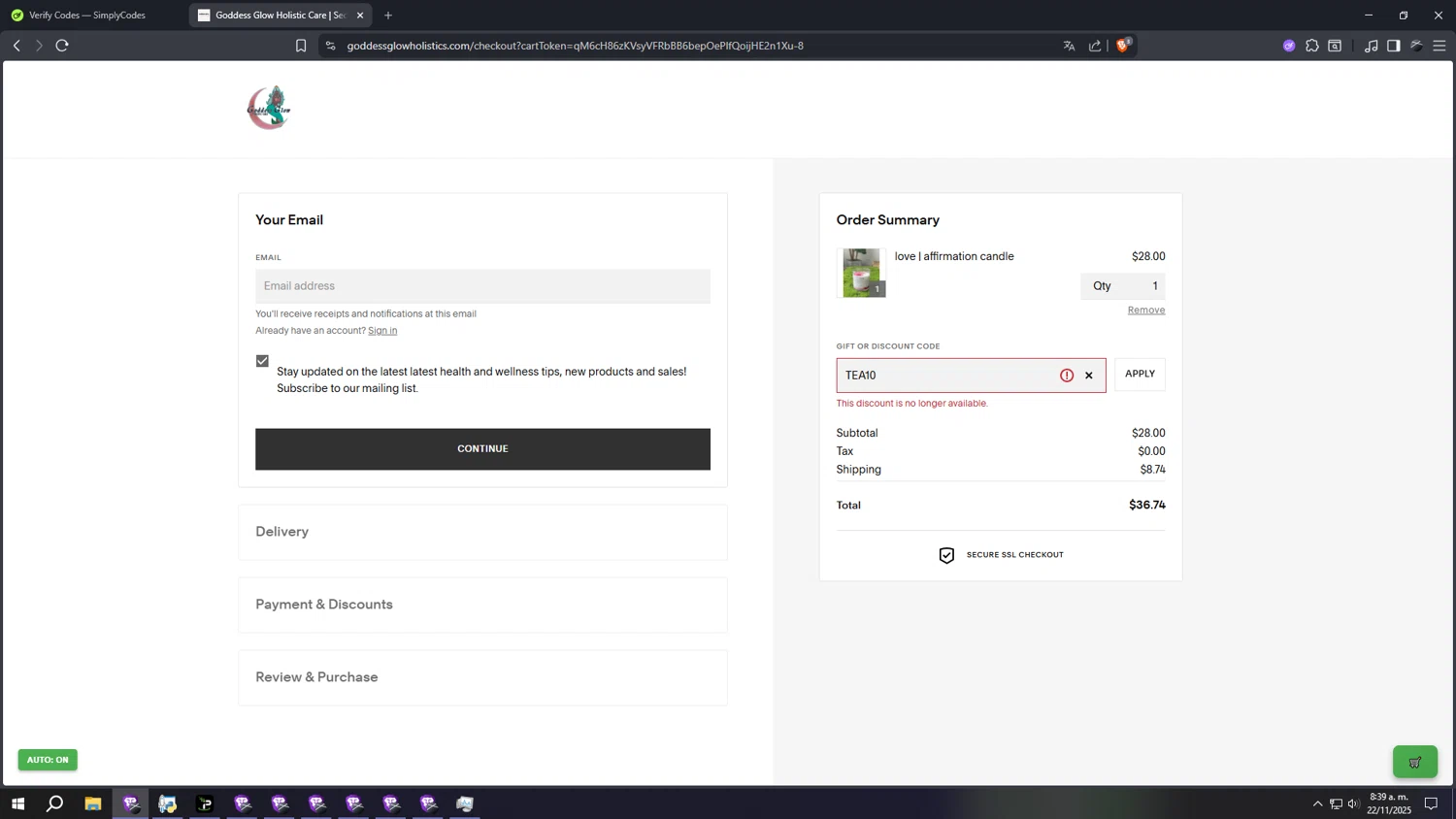Open the Sign in link
The width and height of the screenshot is (1456, 819).
tap(382, 331)
